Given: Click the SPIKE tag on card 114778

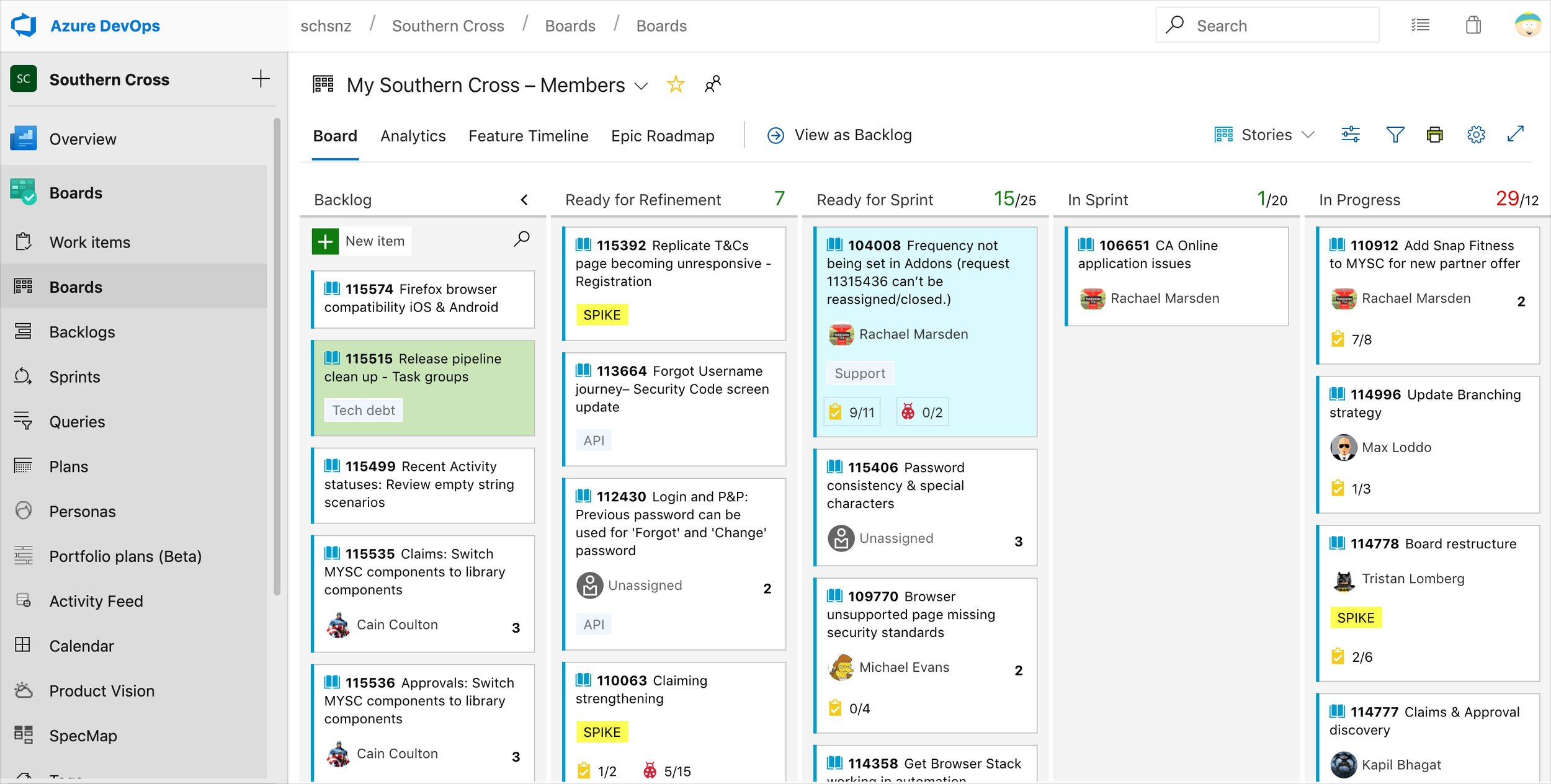Looking at the screenshot, I should click(x=1356, y=618).
